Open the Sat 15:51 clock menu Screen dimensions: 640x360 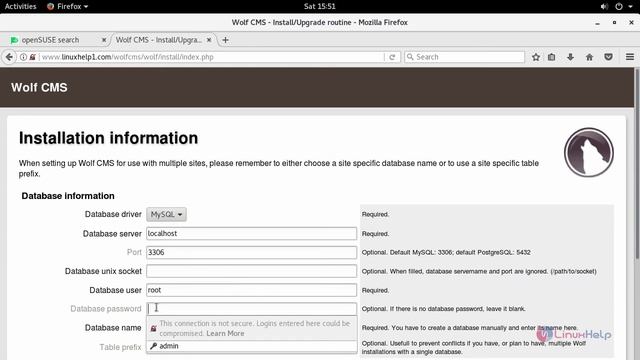320,7
